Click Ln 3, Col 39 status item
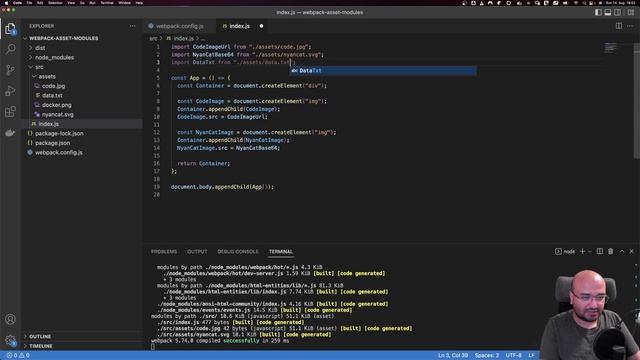The image size is (640, 360). tap(453, 356)
